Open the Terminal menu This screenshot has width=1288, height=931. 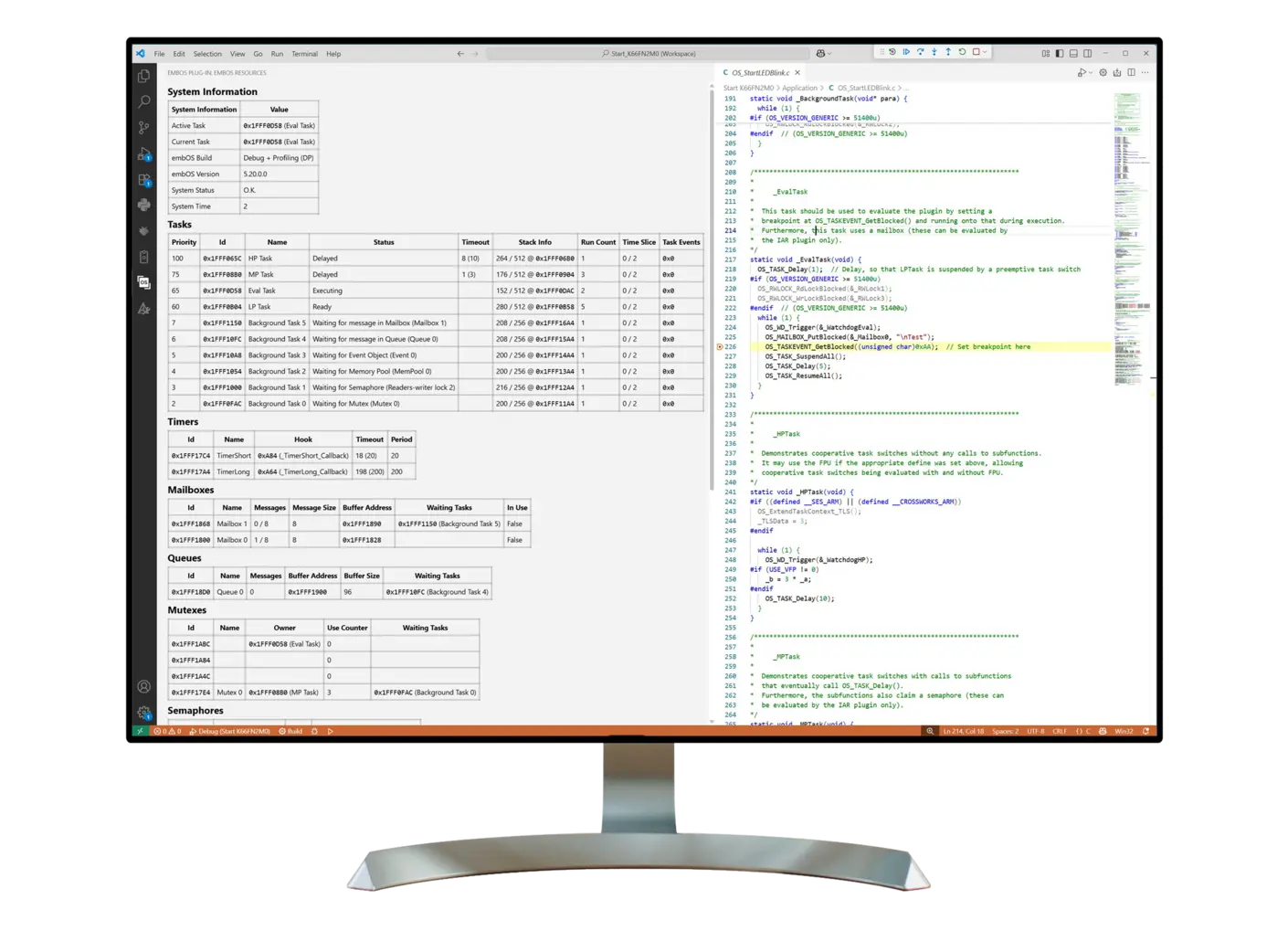304,54
